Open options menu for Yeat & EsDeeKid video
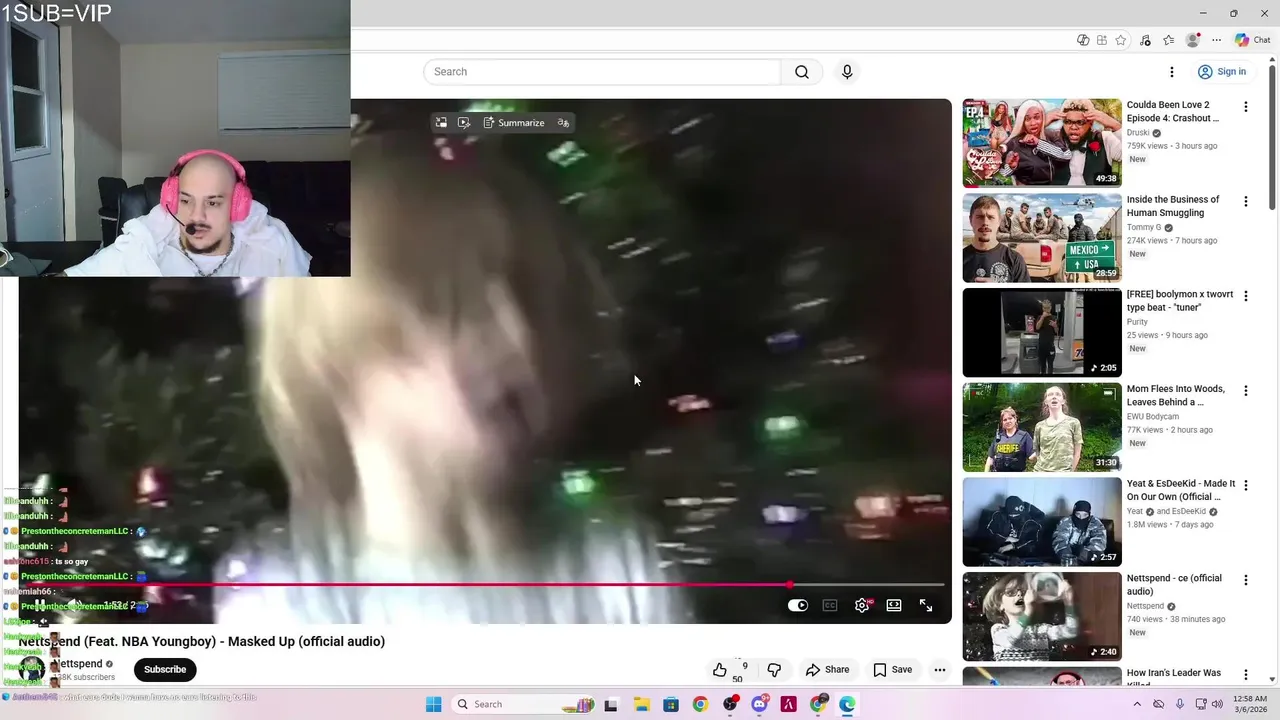1280x720 pixels. (1246, 486)
